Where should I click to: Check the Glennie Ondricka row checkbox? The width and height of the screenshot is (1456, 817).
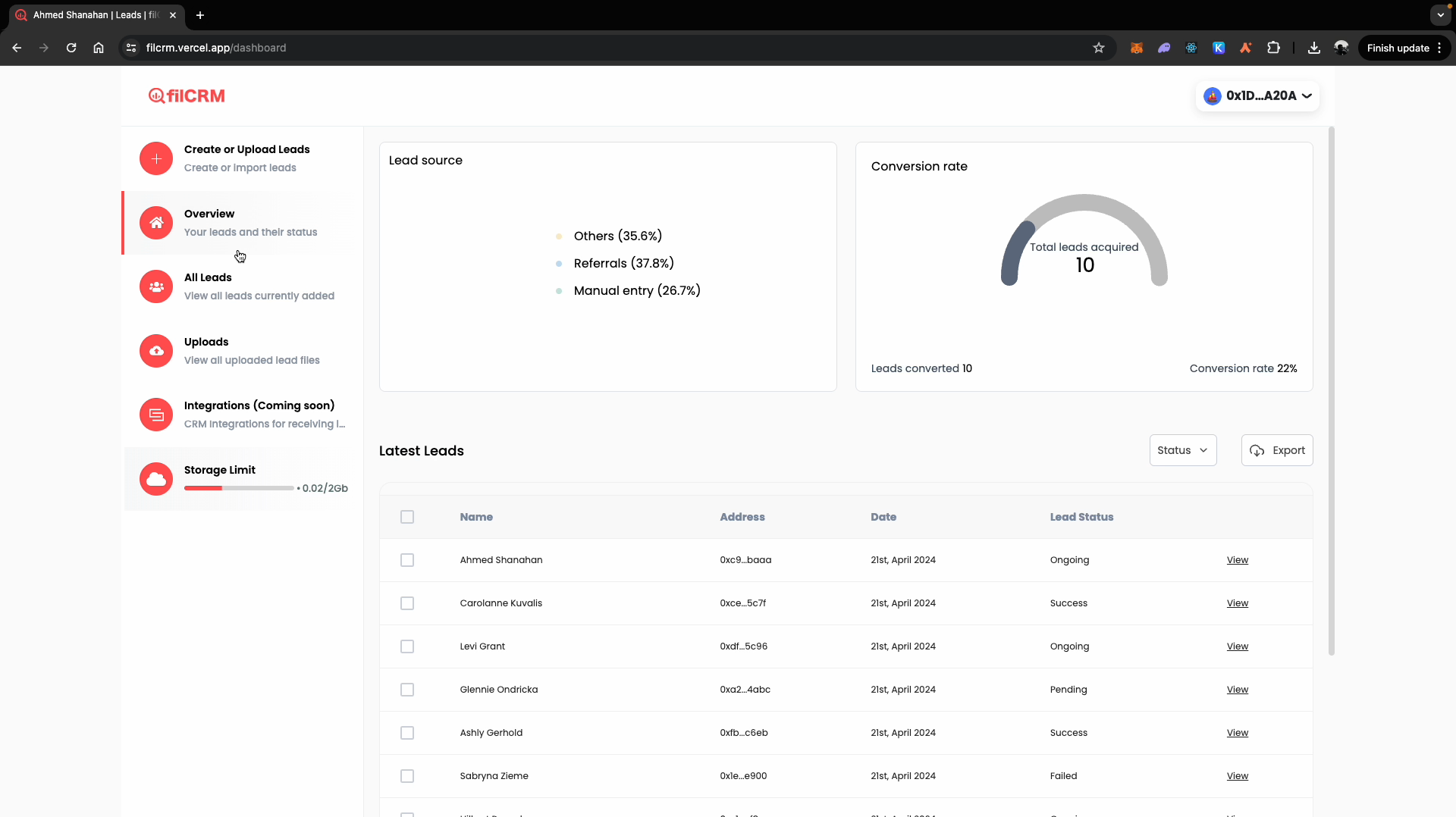pos(407,690)
